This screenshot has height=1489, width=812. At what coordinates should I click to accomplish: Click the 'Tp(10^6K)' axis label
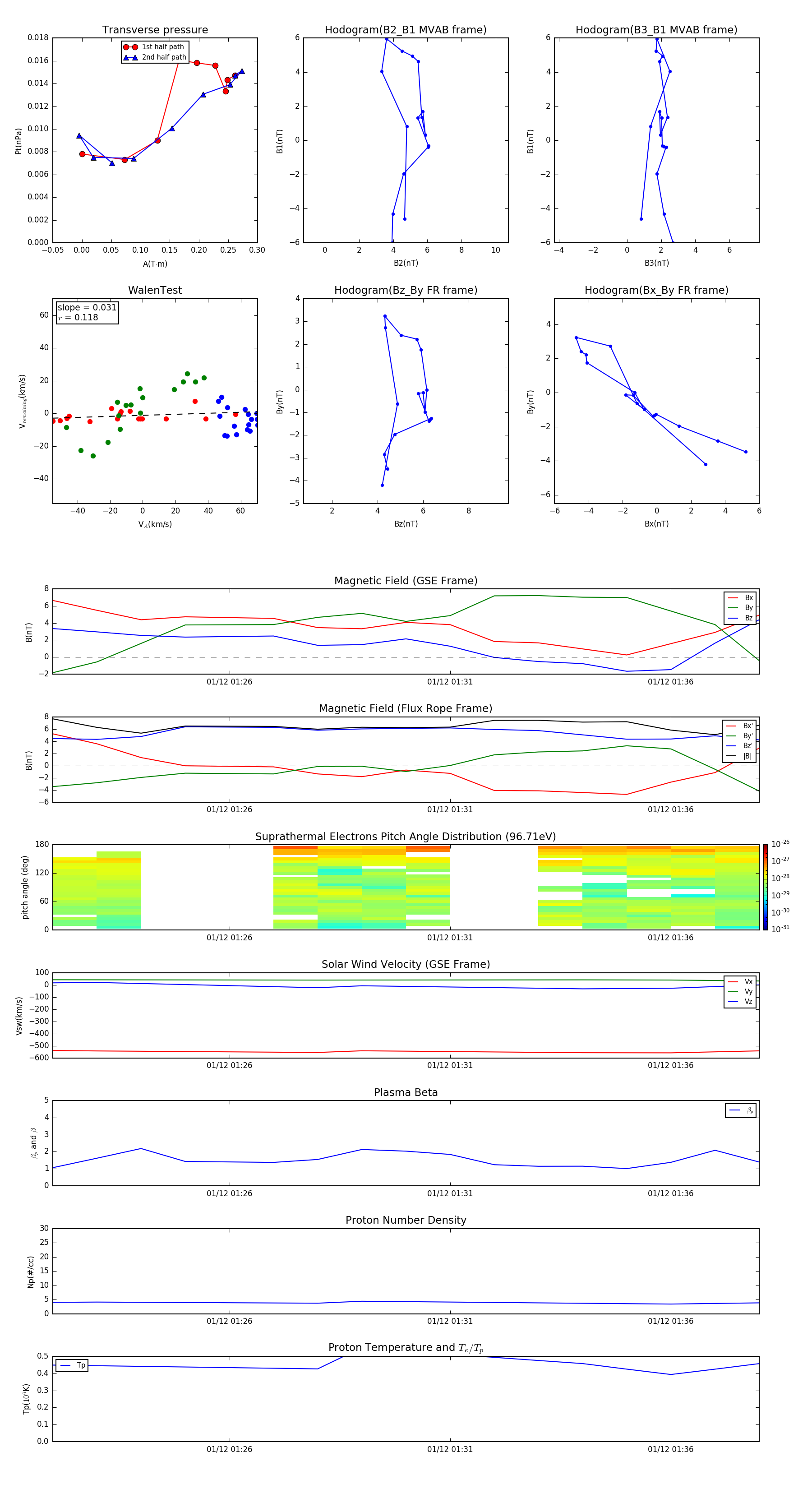click(x=26, y=1399)
